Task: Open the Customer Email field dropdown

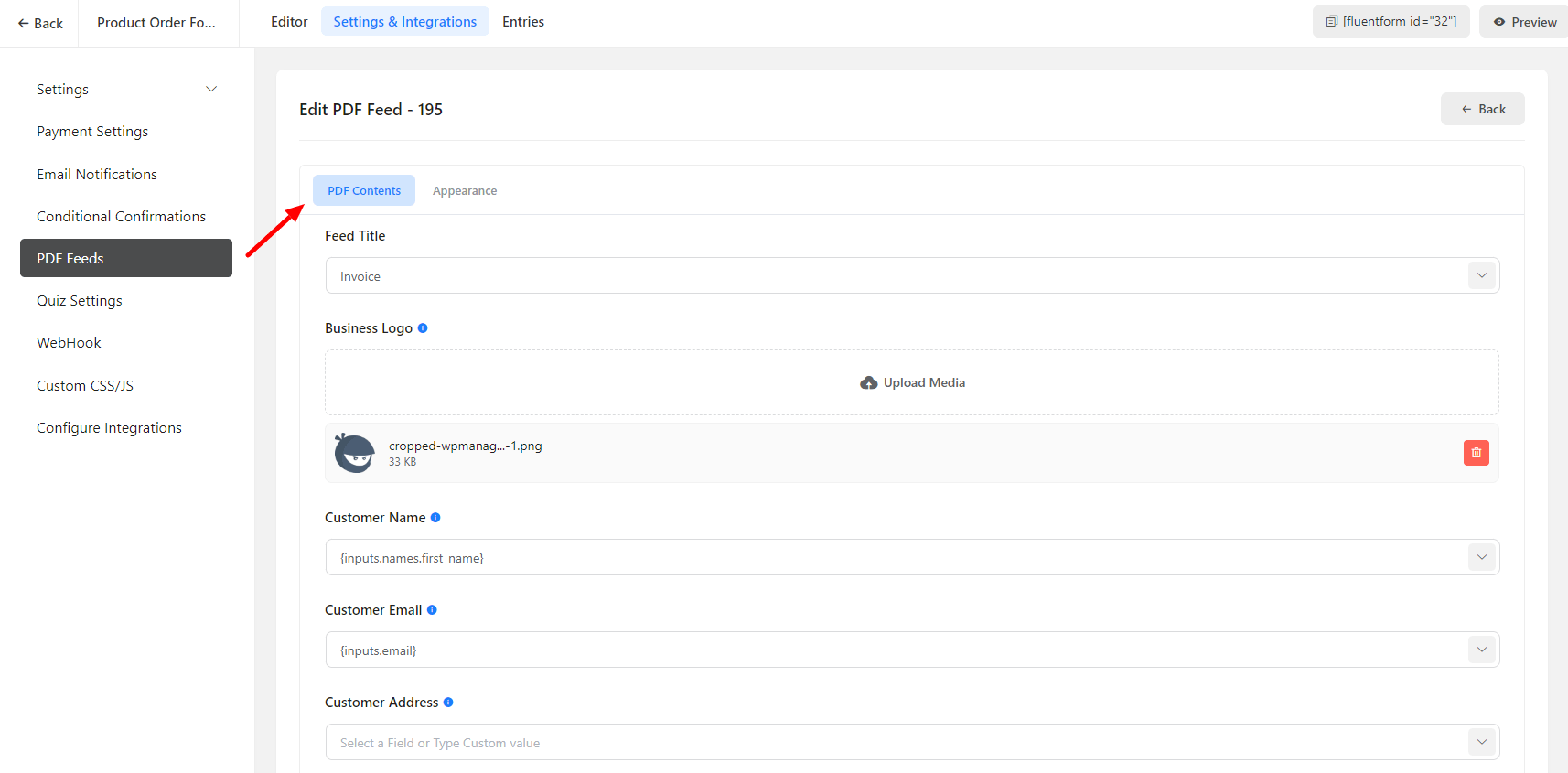Action: click(x=1481, y=650)
